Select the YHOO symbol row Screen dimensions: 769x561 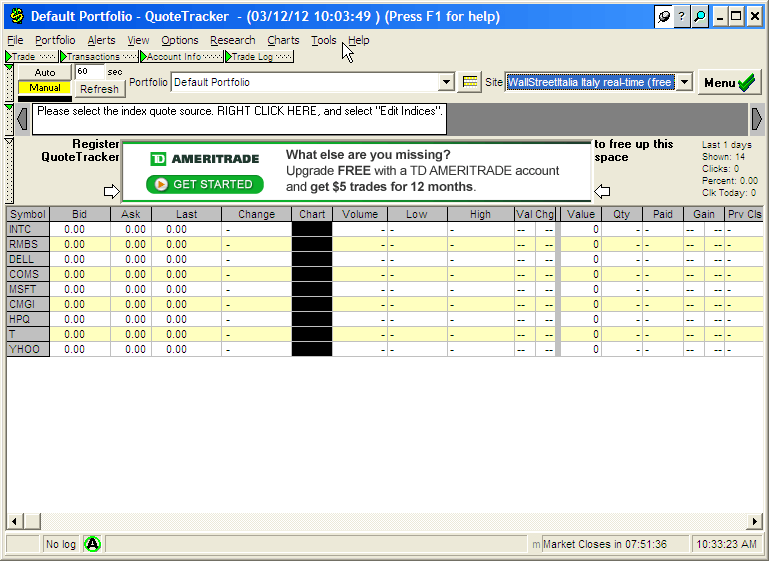pos(27,349)
